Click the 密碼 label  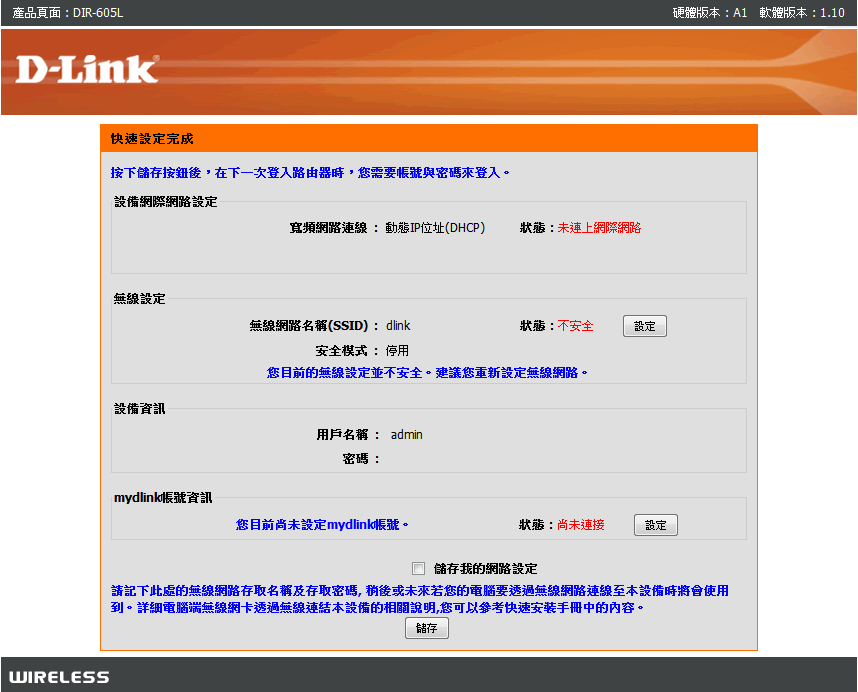tap(361, 459)
